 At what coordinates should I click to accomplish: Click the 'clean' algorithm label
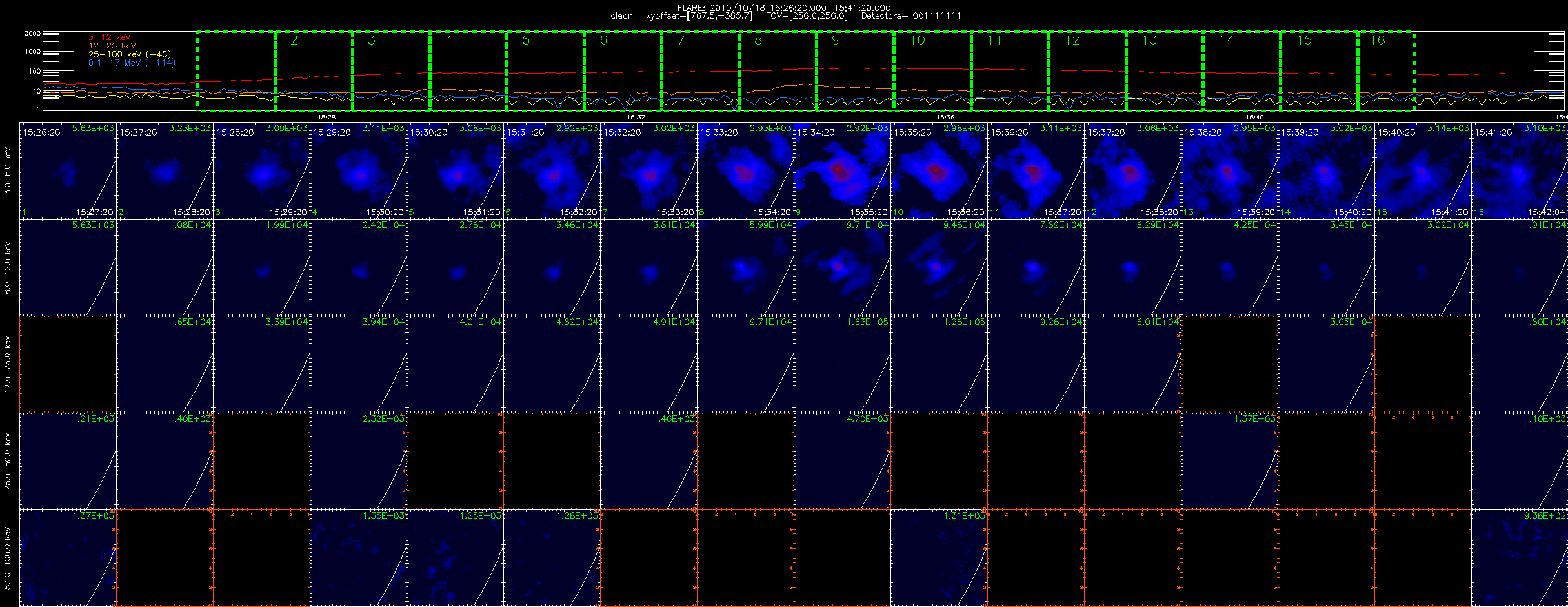coord(621,15)
